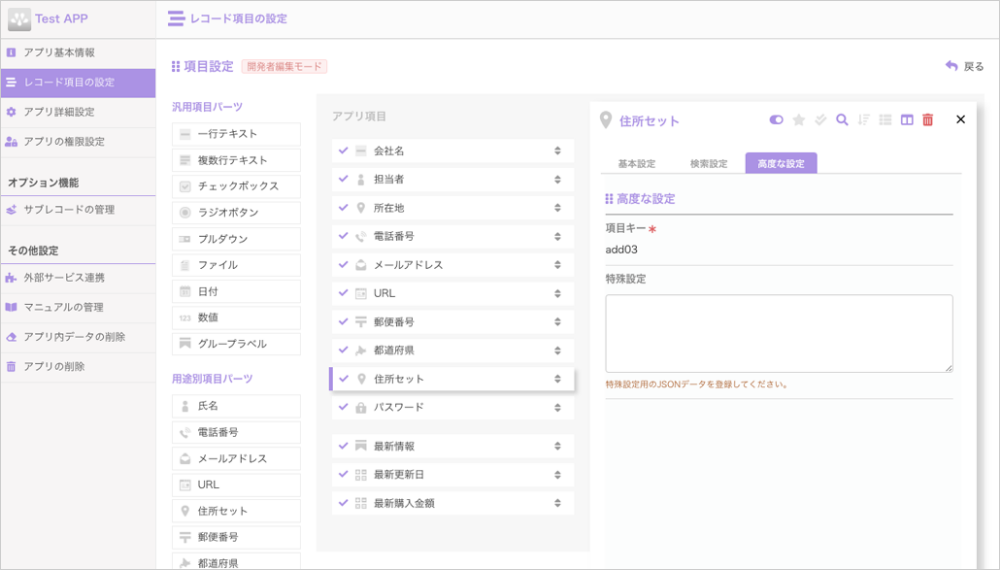
Task: Select the ラジオボタン part
Action: (x=236, y=212)
